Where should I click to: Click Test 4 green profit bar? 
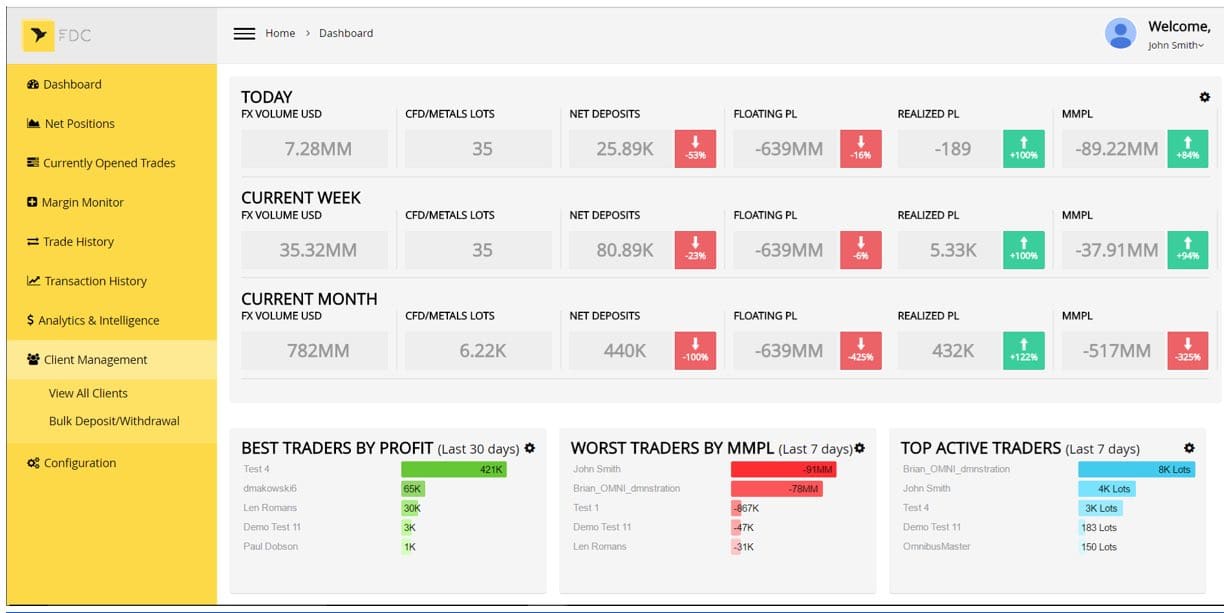pyautogui.click(x=453, y=469)
